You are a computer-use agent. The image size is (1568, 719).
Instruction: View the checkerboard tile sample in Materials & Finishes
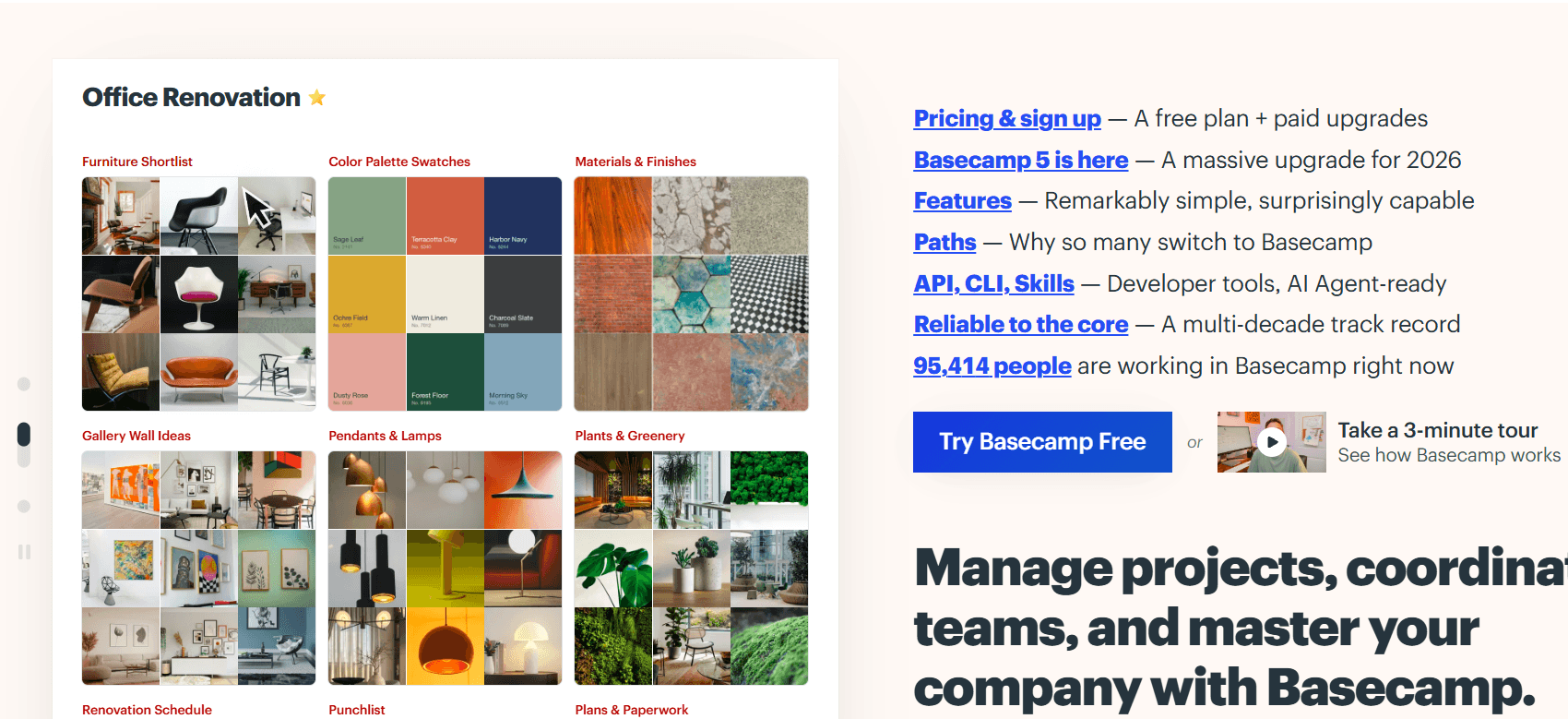click(769, 294)
